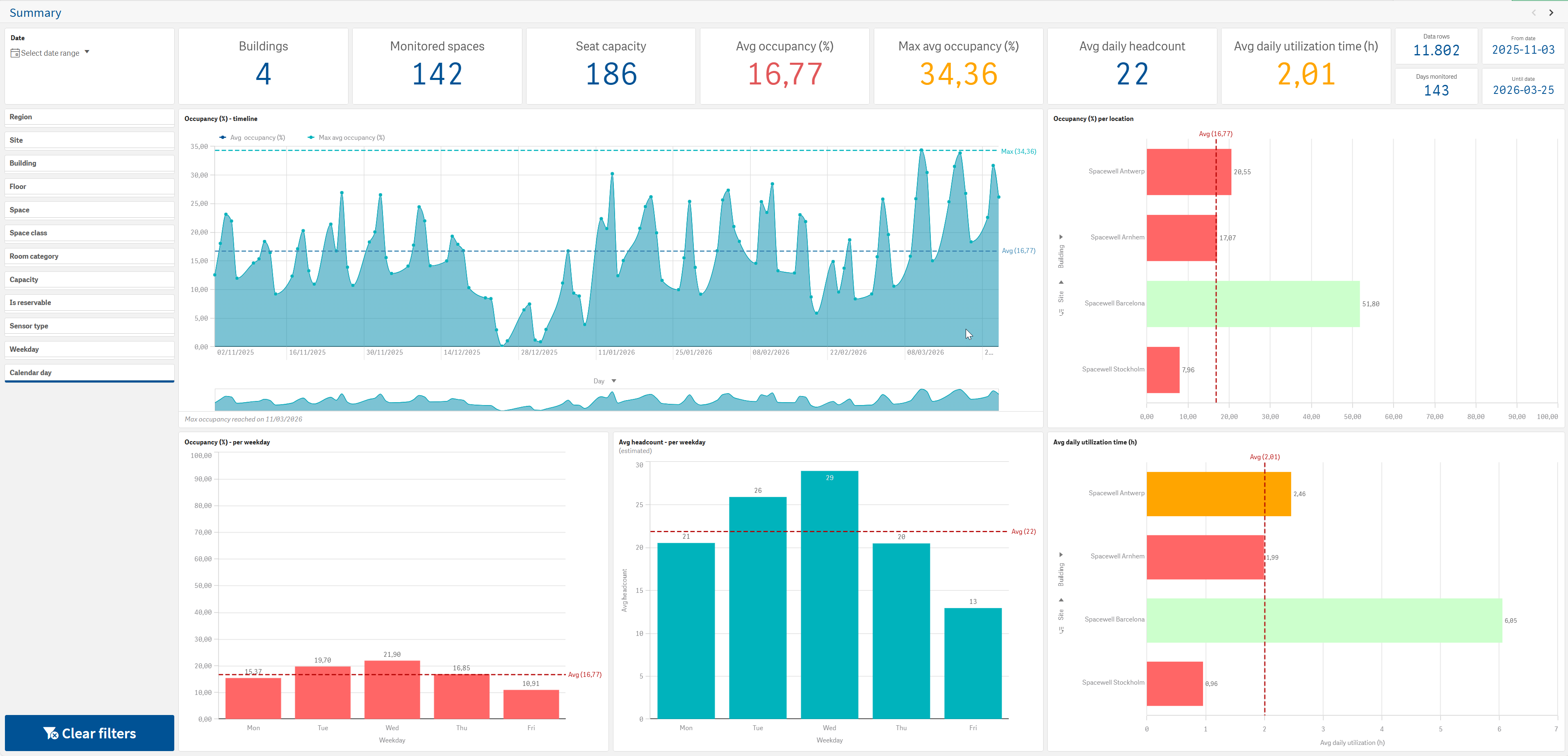Click the Clear filters button
1568x756 pixels.
tap(89, 733)
